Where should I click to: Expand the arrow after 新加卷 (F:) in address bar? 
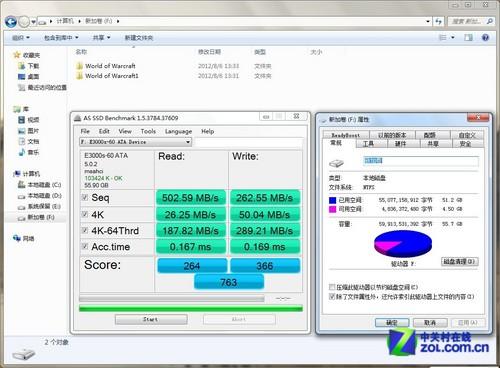118,21
